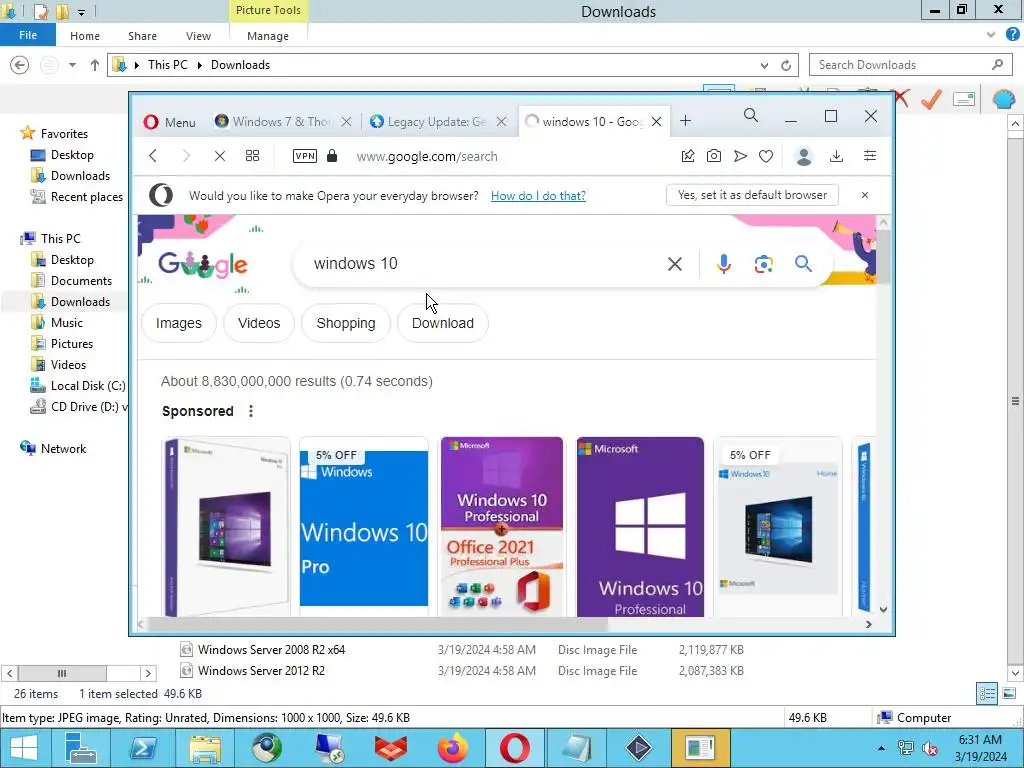Open Opera My Flow send icon

740,156
